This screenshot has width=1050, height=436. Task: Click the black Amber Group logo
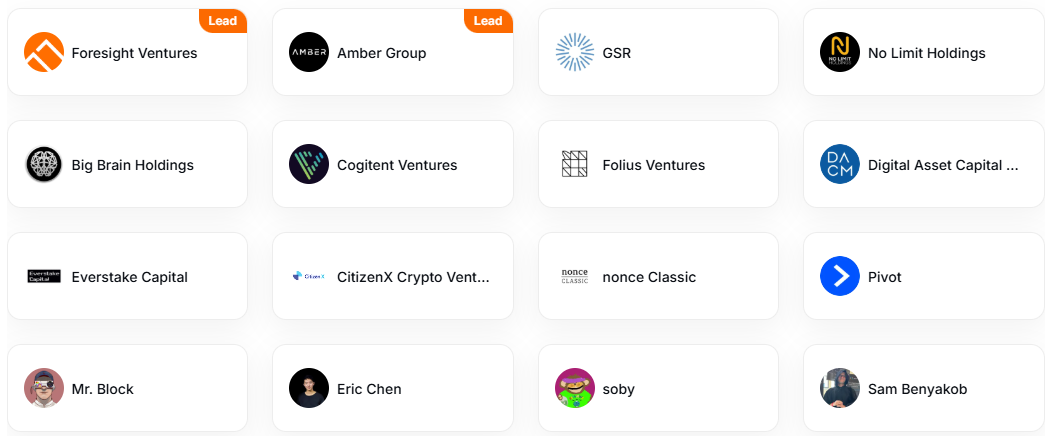[x=309, y=52]
